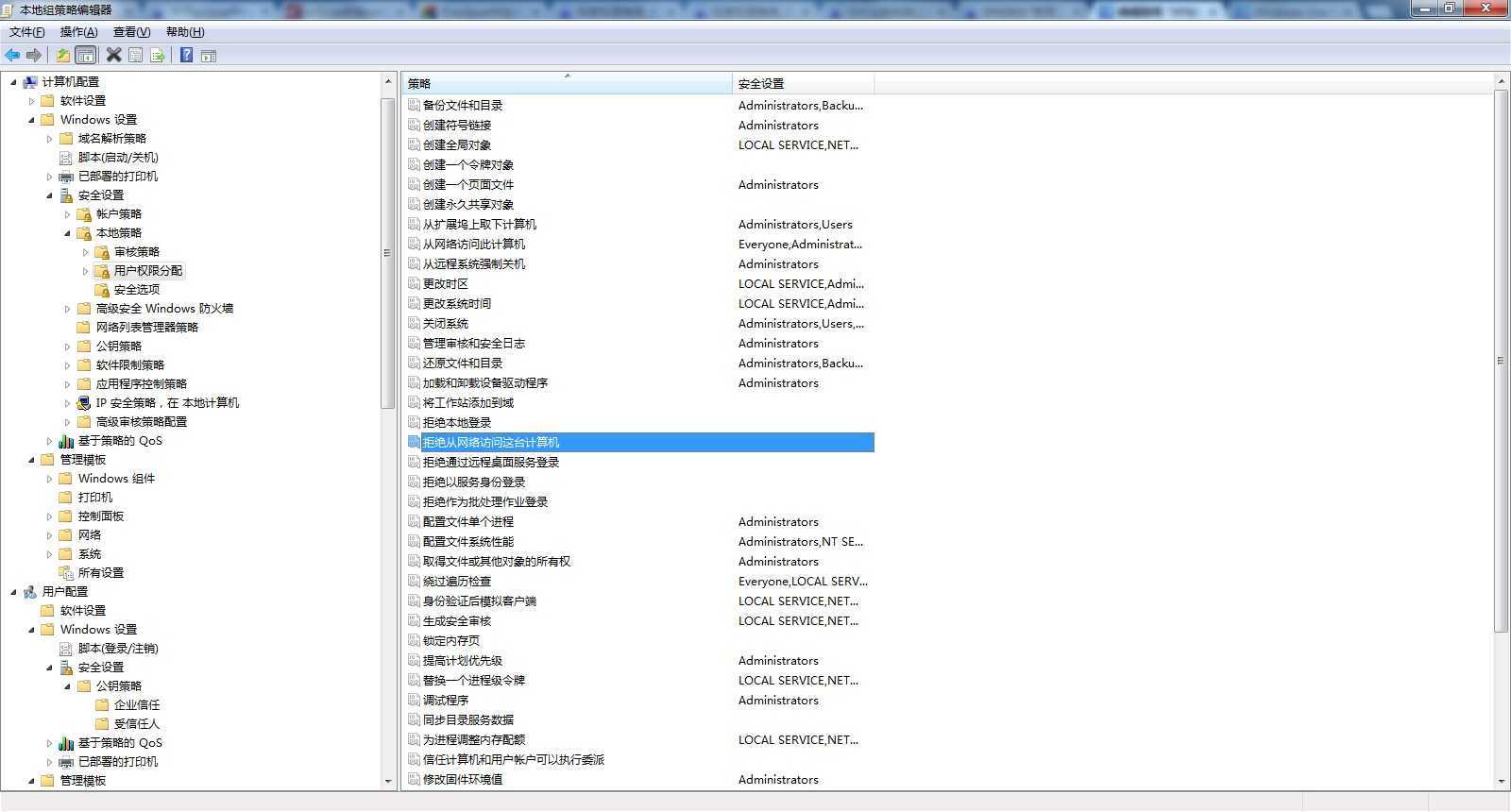
Task: Open the 操作(A) menu
Action: (78, 32)
